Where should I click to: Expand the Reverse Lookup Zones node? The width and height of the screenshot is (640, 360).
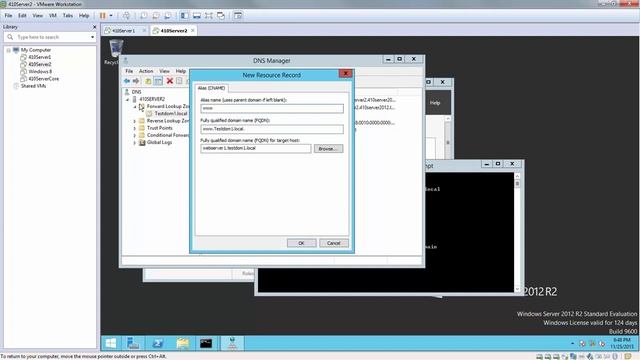[x=135, y=121]
